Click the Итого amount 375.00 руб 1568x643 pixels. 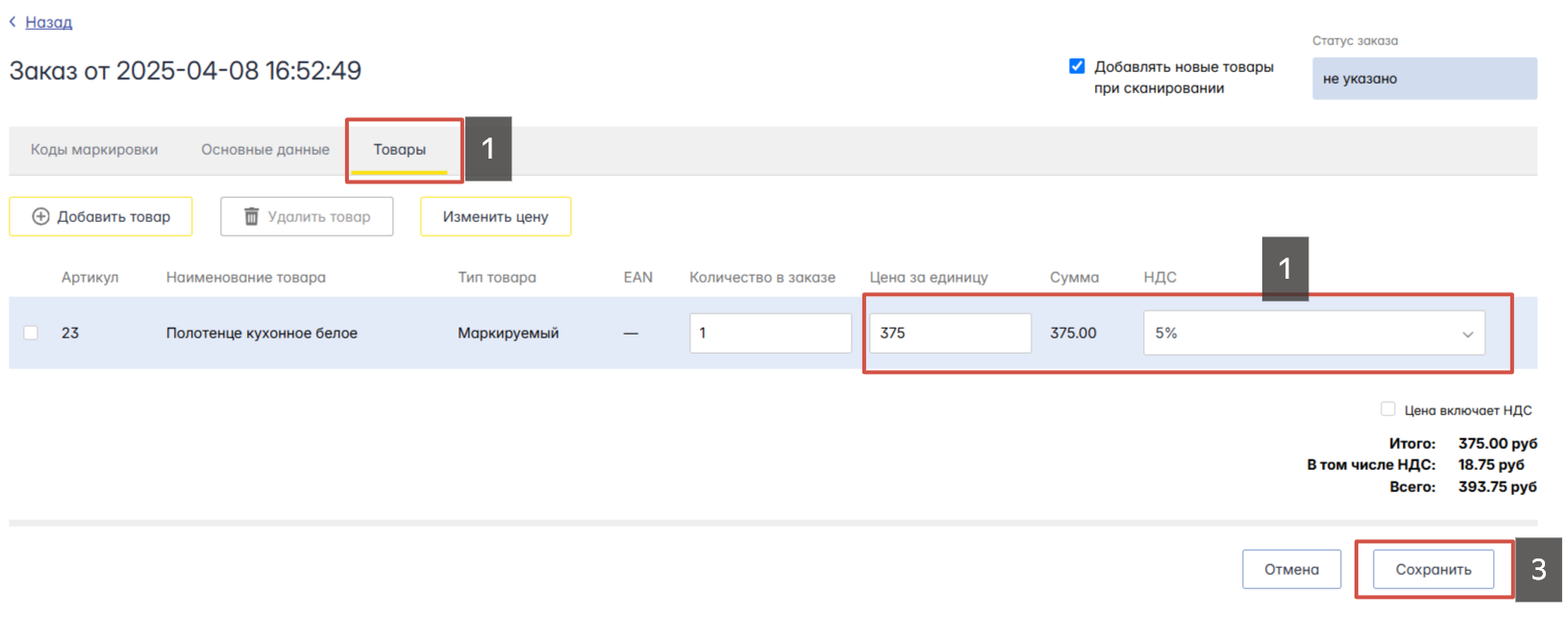(1497, 443)
